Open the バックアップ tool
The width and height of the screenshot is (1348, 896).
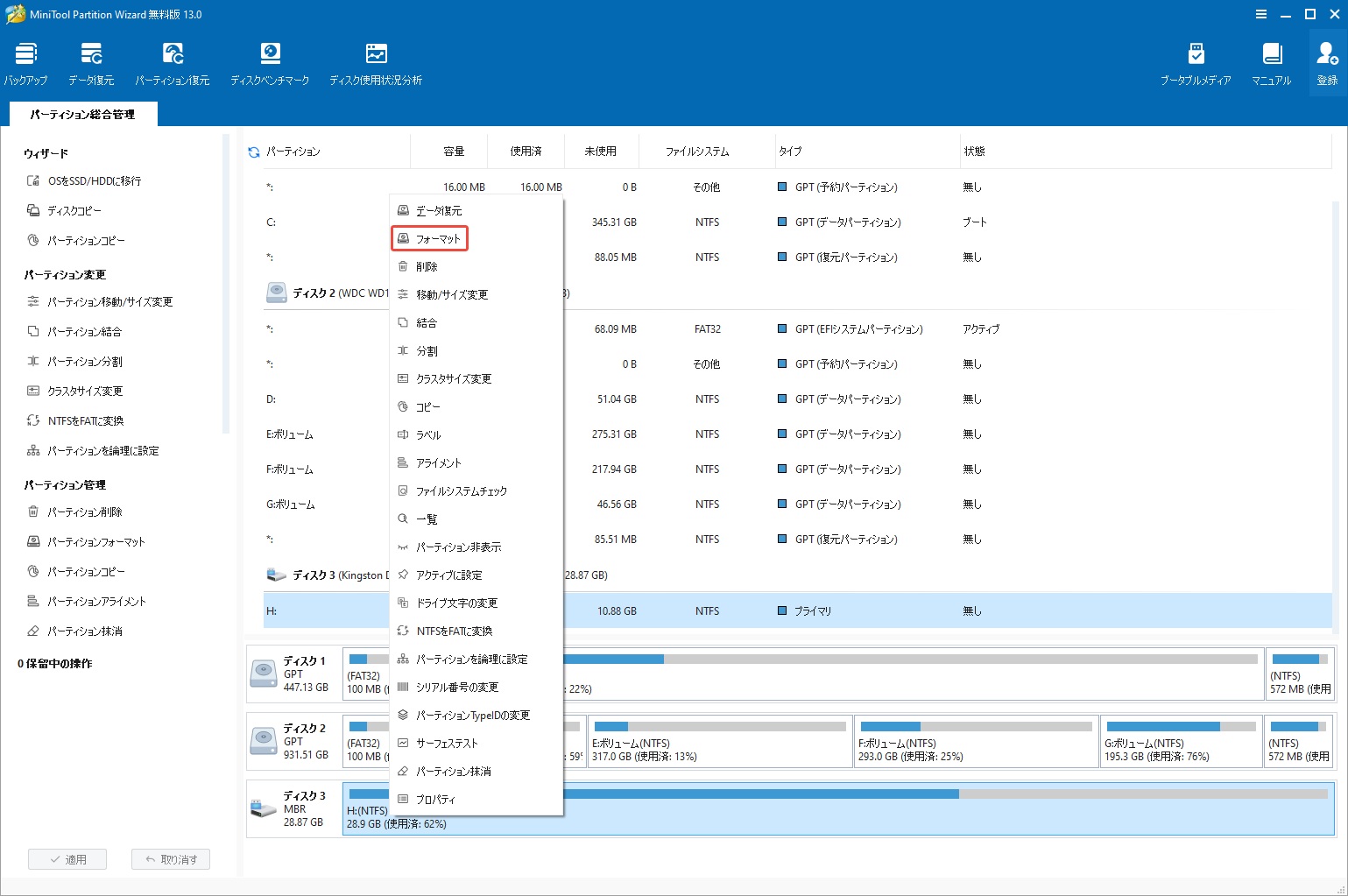coord(25,61)
